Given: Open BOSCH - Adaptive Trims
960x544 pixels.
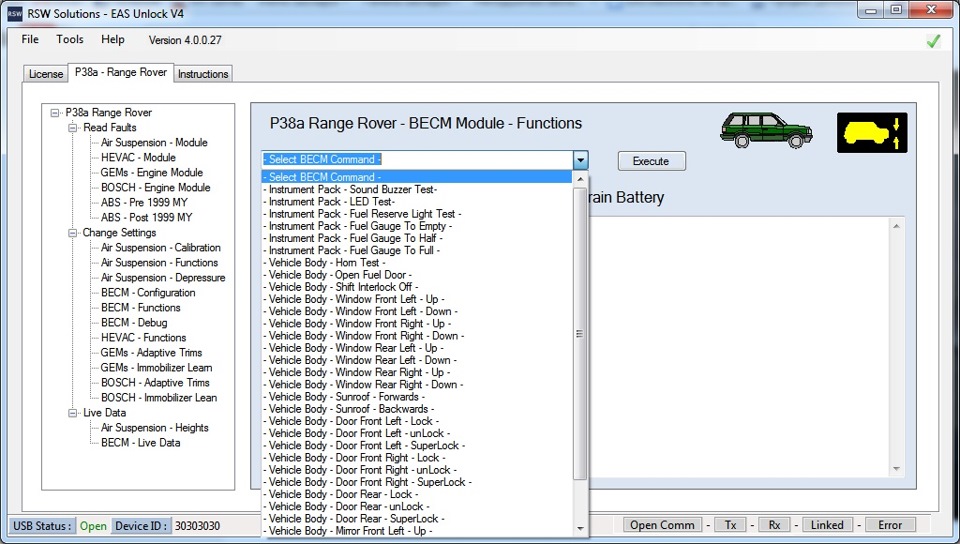Looking at the screenshot, I should point(155,382).
